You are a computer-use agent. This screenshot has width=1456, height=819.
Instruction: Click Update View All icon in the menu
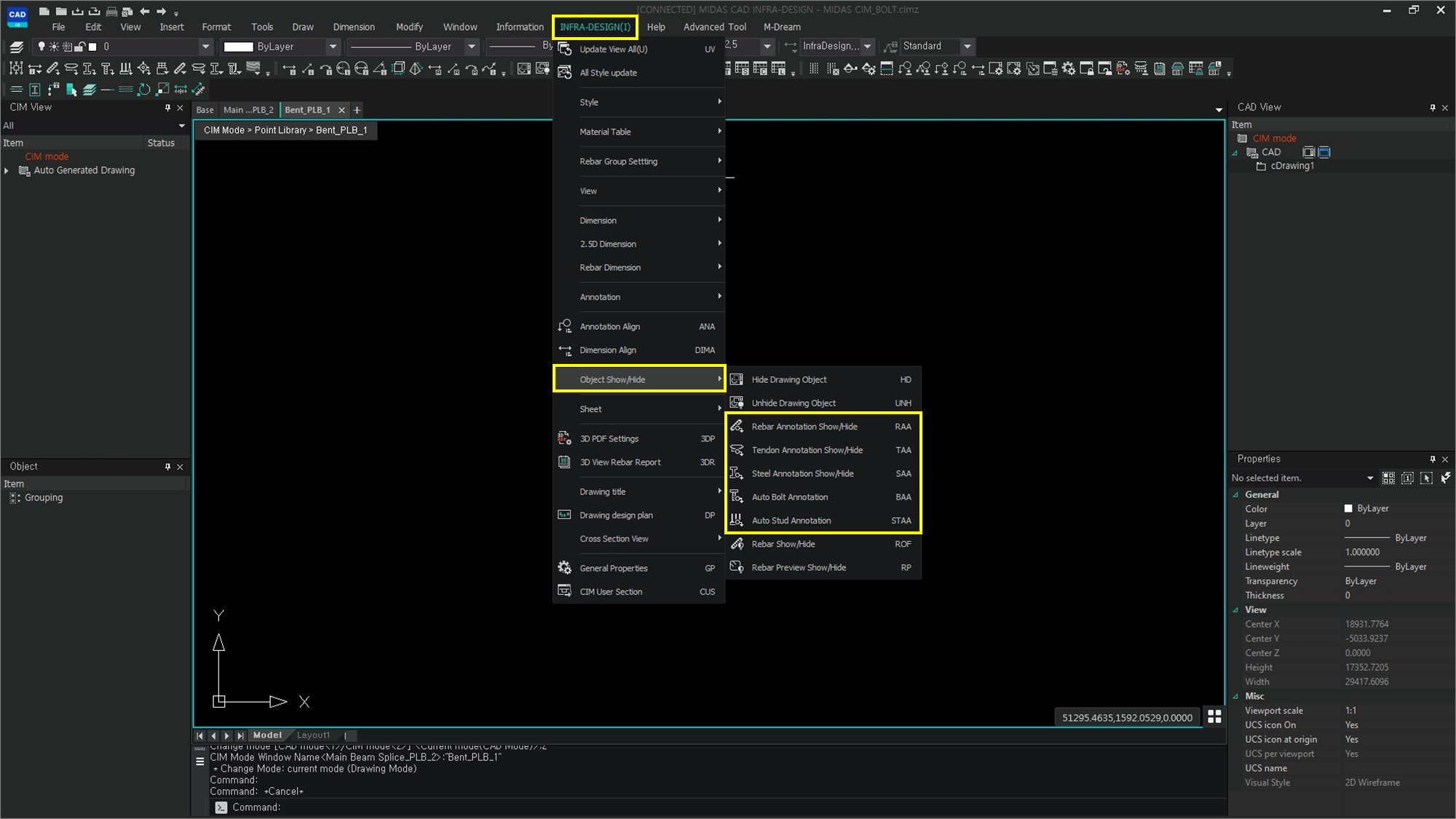[564, 49]
